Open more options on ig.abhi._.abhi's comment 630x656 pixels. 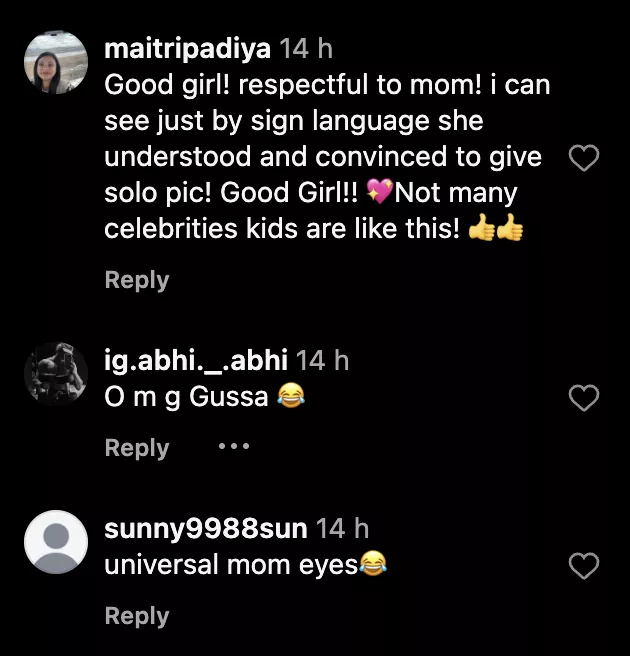click(233, 447)
